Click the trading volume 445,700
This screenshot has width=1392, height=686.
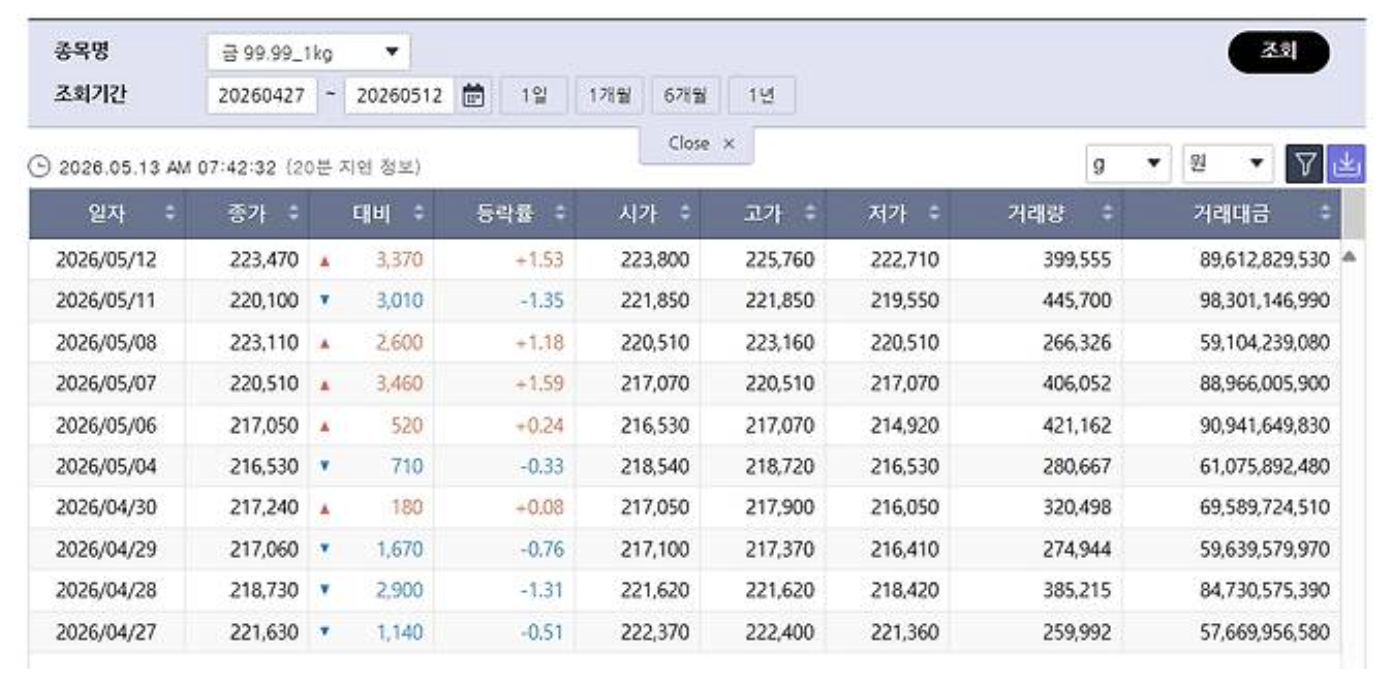point(1077,300)
